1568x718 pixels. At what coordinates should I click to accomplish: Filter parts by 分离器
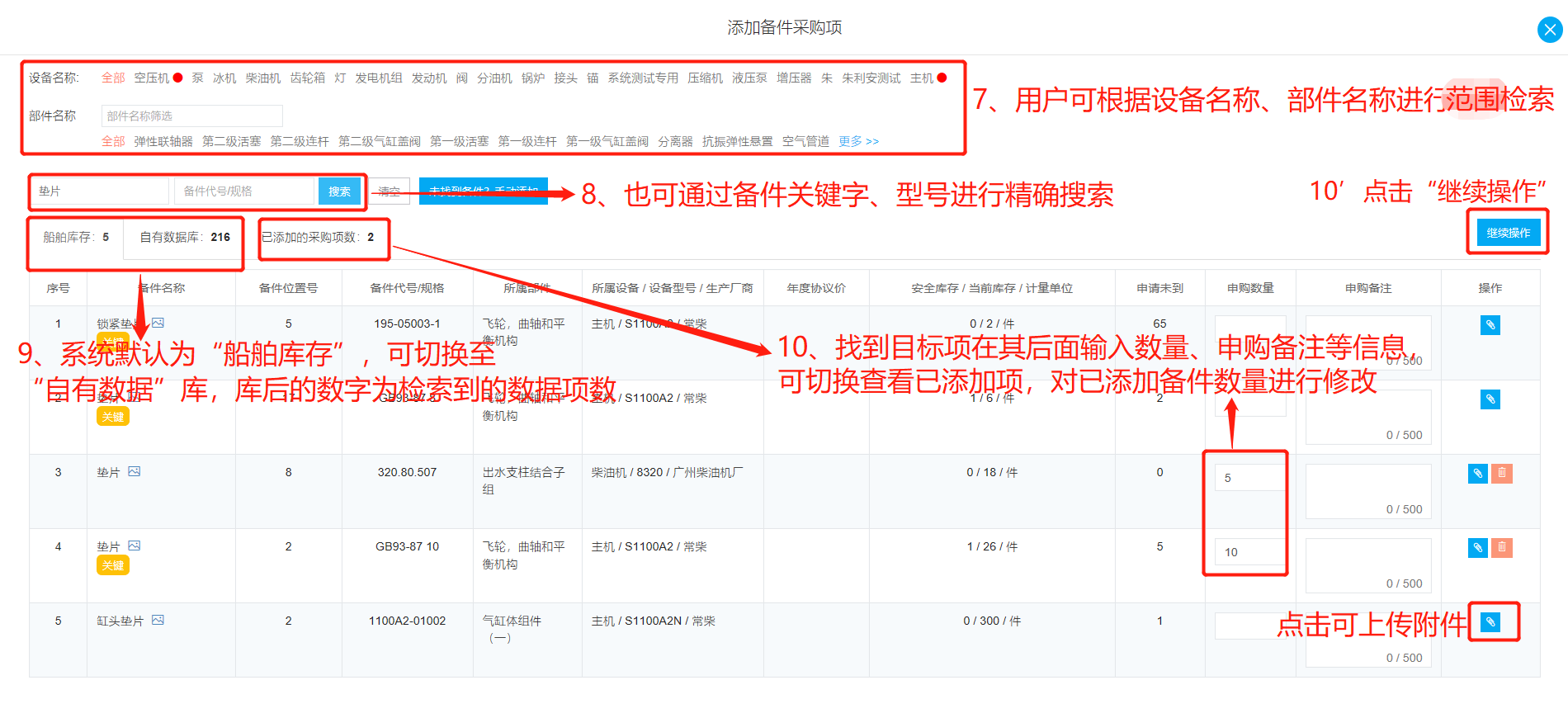coord(675,141)
